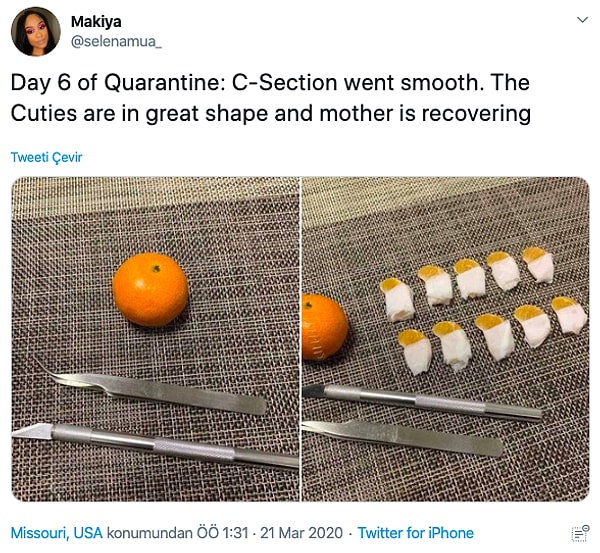This screenshot has height=553, width=600.
Task: Open the Twitter for iPhone source link
Action: [415, 533]
